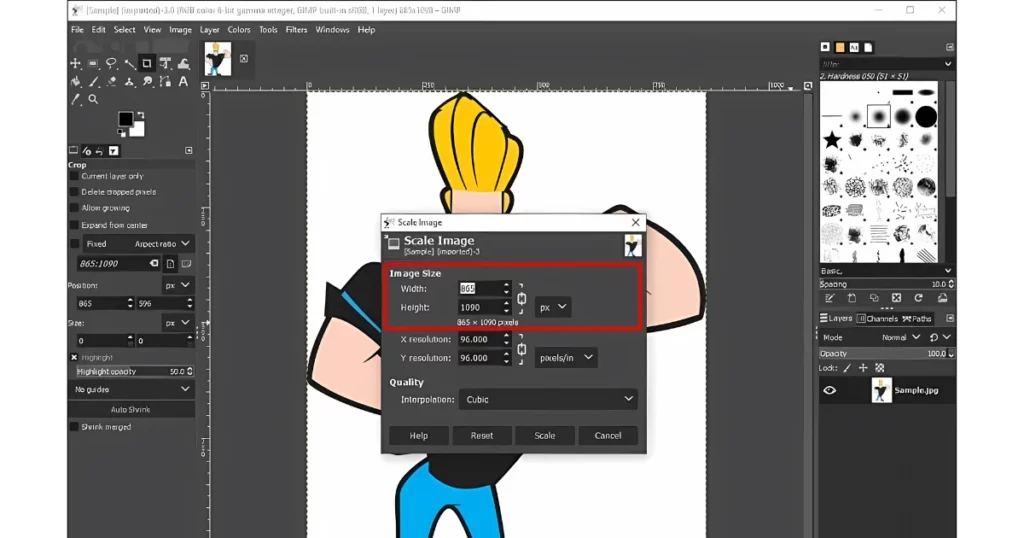The height and width of the screenshot is (538, 1024).
Task: Choose the Unified Transform tool
Action: click(x=165, y=63)
